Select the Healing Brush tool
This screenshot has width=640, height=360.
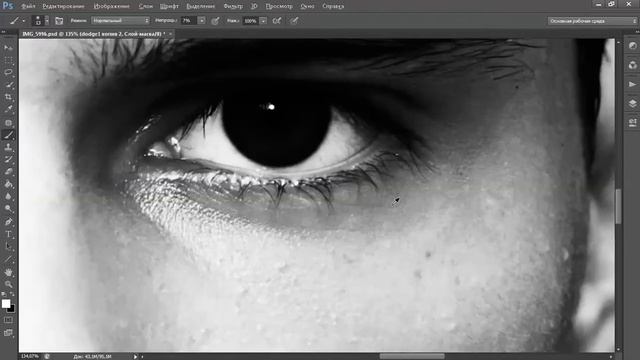[x=8, y=122]
